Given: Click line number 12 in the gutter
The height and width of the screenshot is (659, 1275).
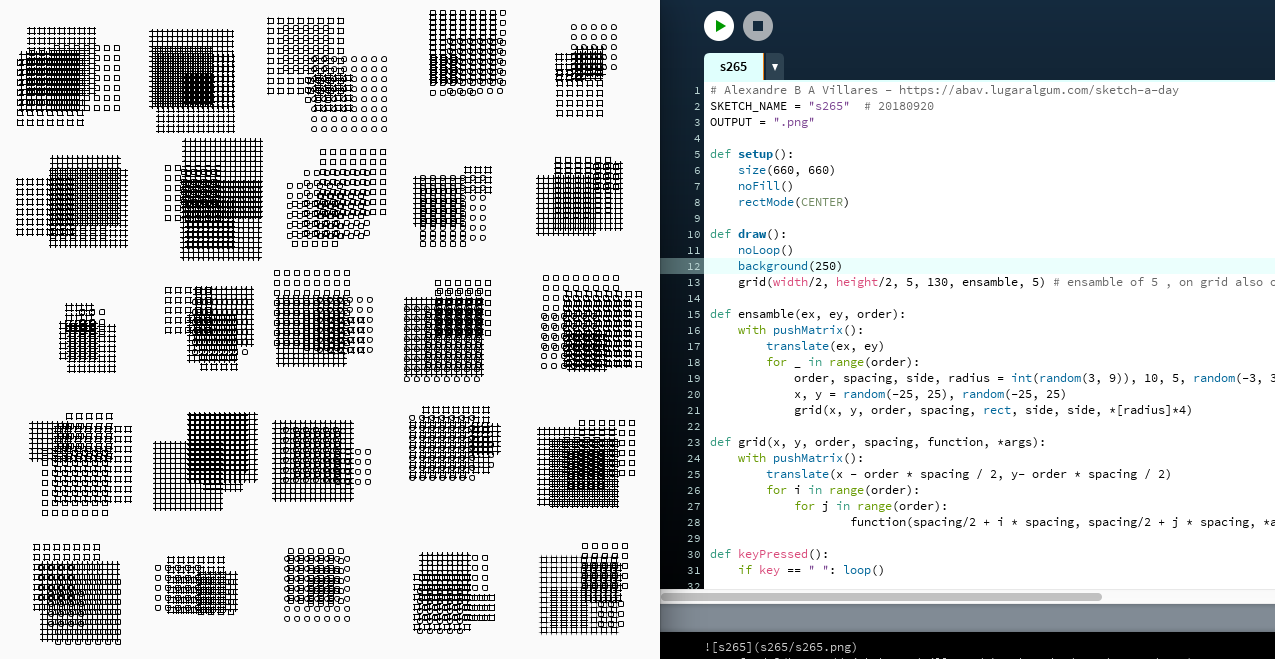Looking at the screenshot, I should click(694, 266).
